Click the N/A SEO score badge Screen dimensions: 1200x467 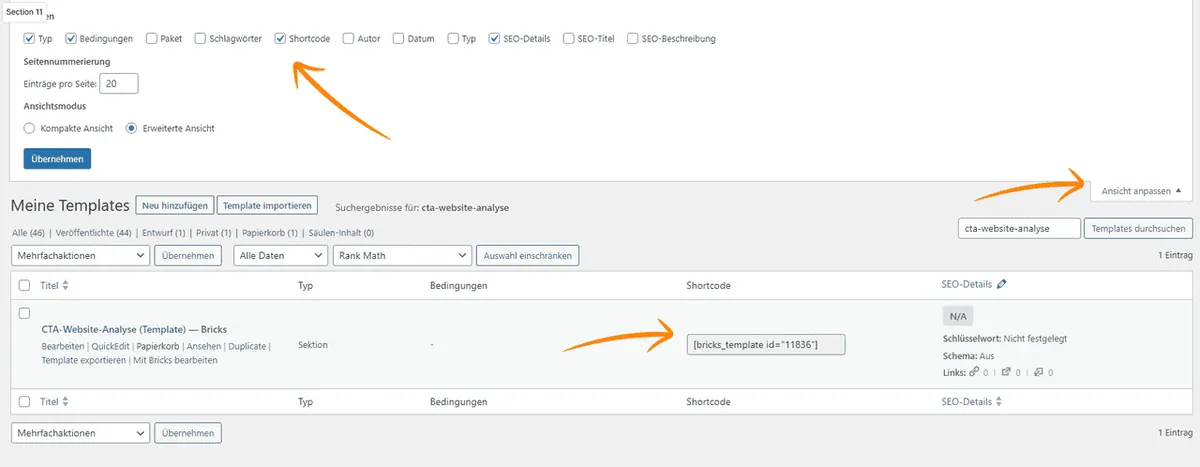coord(958,316)
